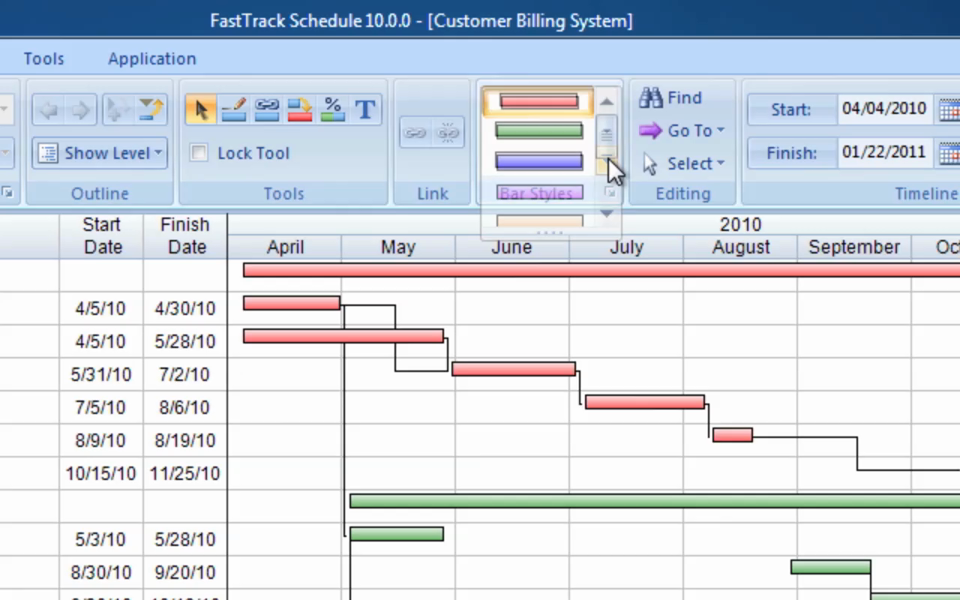Screen dimensions: 960x600
Task: Click the 5/3/10 start date cell
Action: click(x=101, y=540)
